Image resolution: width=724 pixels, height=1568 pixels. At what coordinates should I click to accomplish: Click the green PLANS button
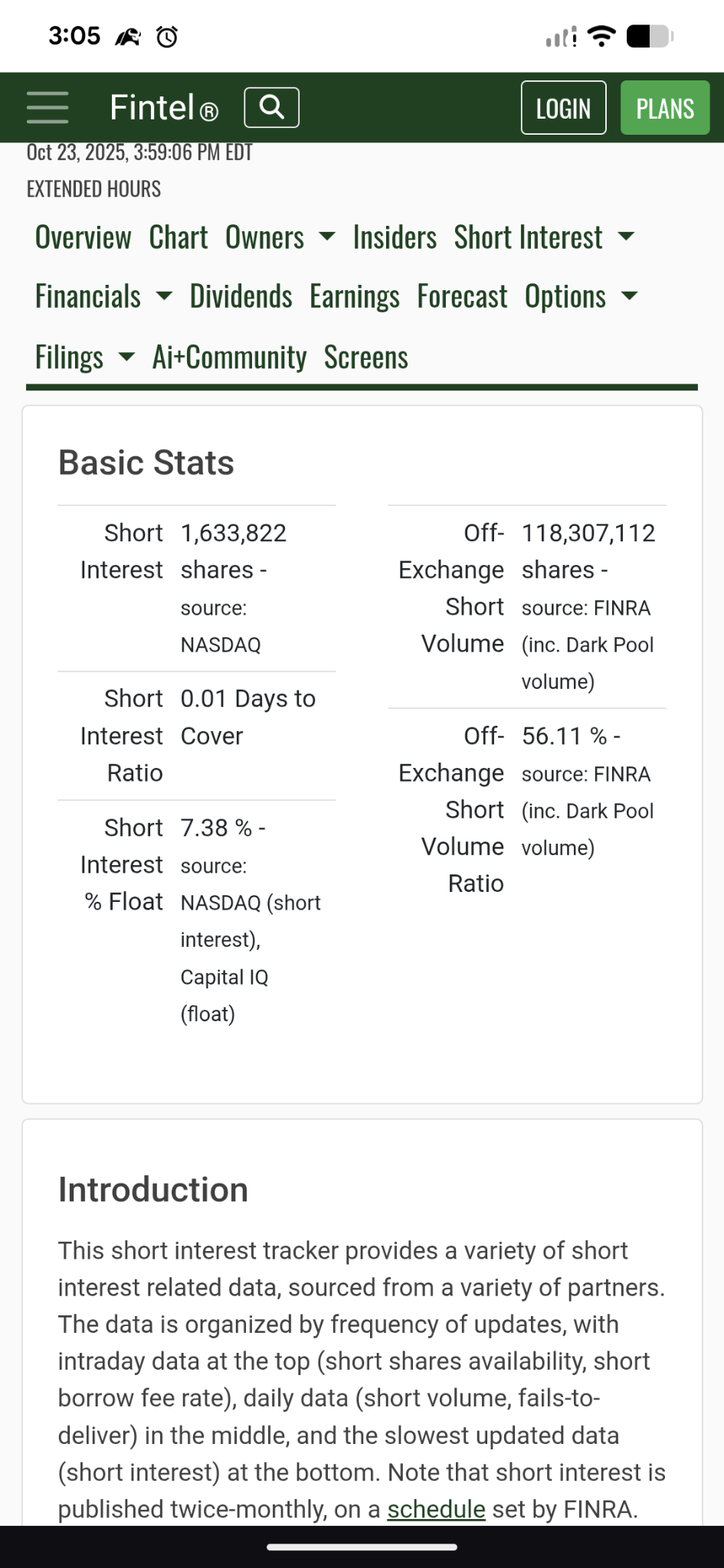tap(665, 108)
